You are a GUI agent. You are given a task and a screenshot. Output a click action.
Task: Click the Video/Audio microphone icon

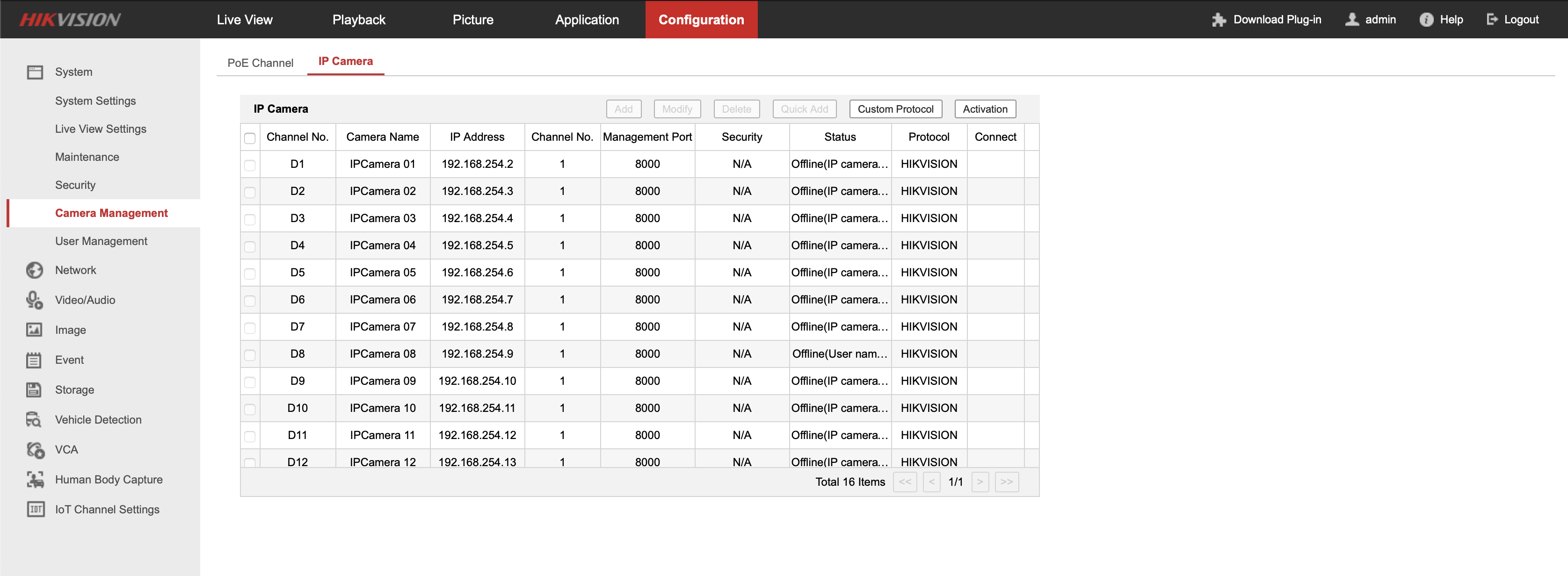35,300
